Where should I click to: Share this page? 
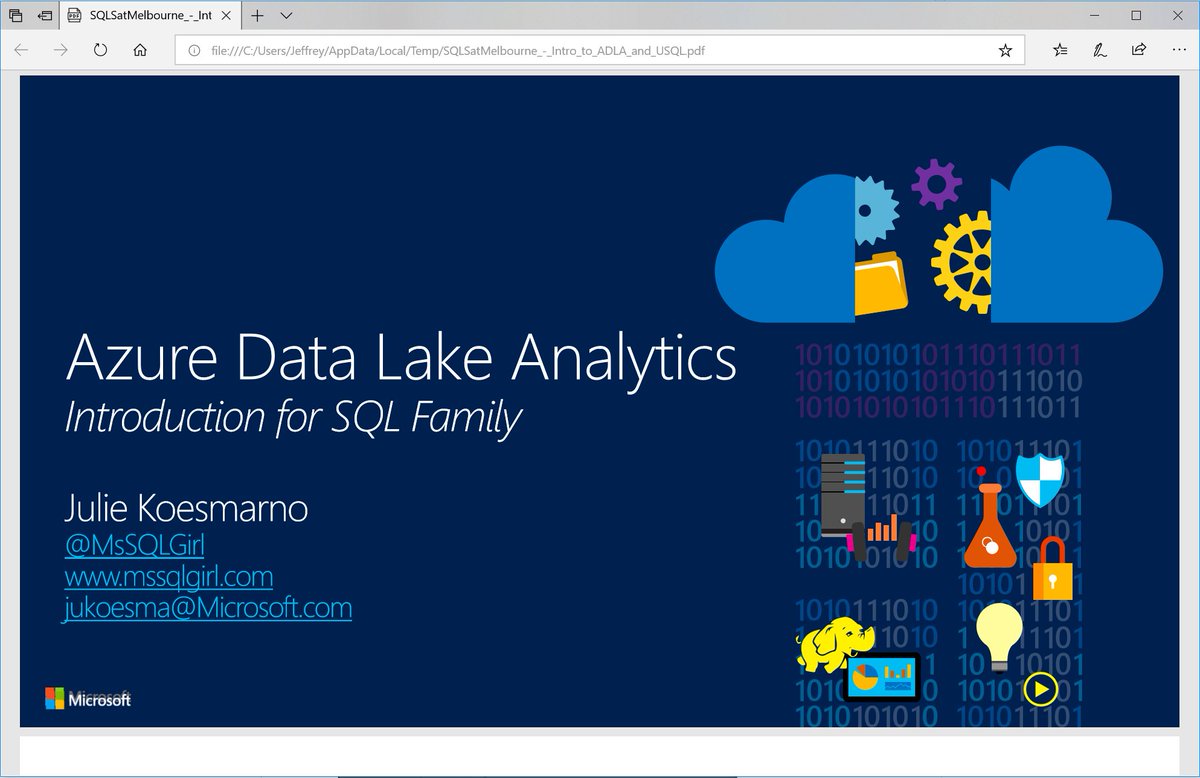(x=1139, y=50)
